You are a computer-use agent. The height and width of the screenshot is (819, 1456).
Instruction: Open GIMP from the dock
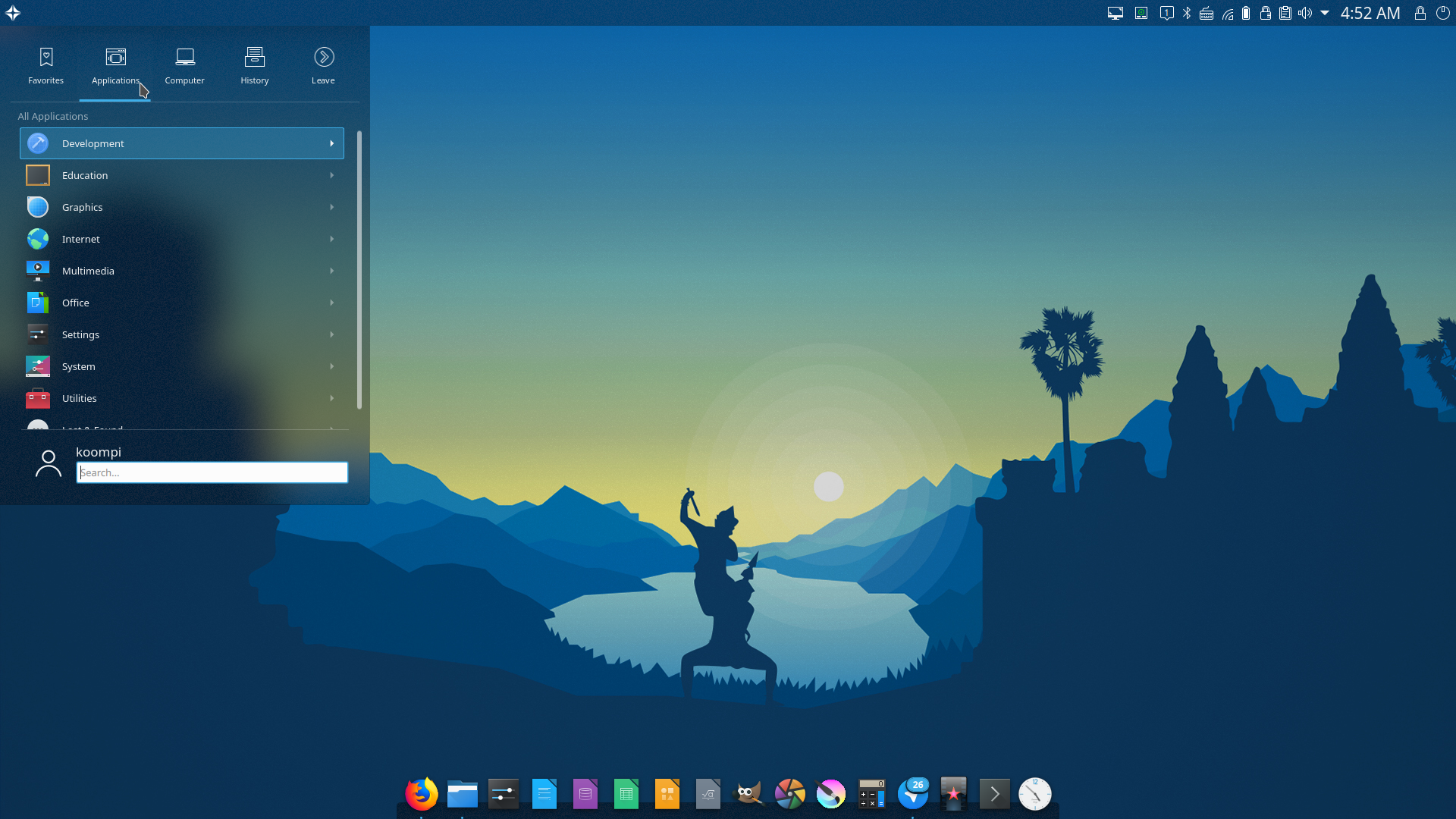click(x=749, y=794)
